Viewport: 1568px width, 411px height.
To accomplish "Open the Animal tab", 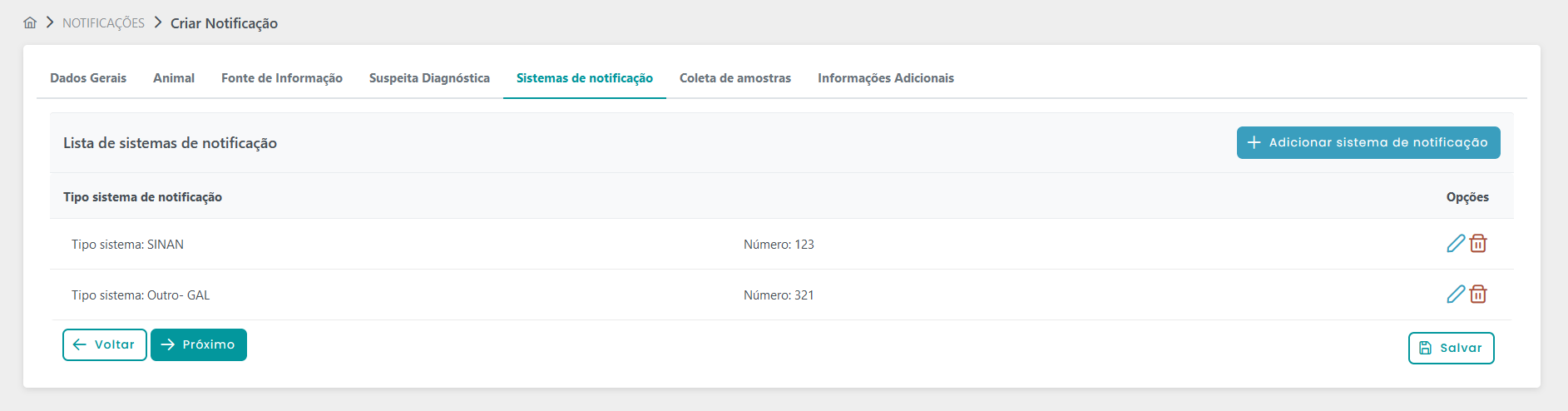I will coord(174,78).
